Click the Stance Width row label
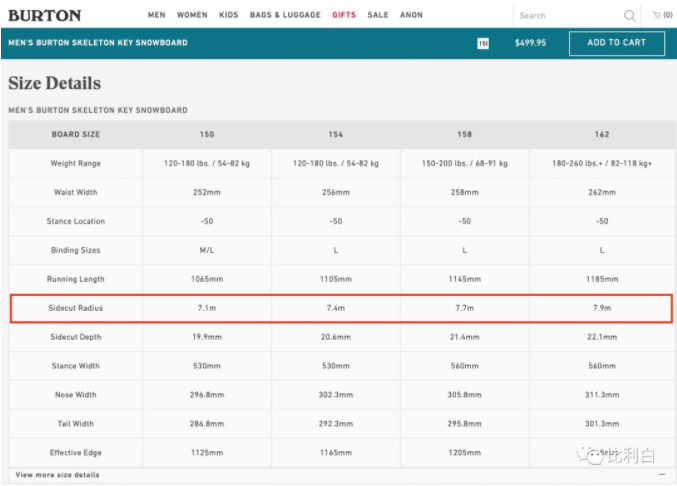Viewport: 677px width, 486px height. [x=76, y=366]
